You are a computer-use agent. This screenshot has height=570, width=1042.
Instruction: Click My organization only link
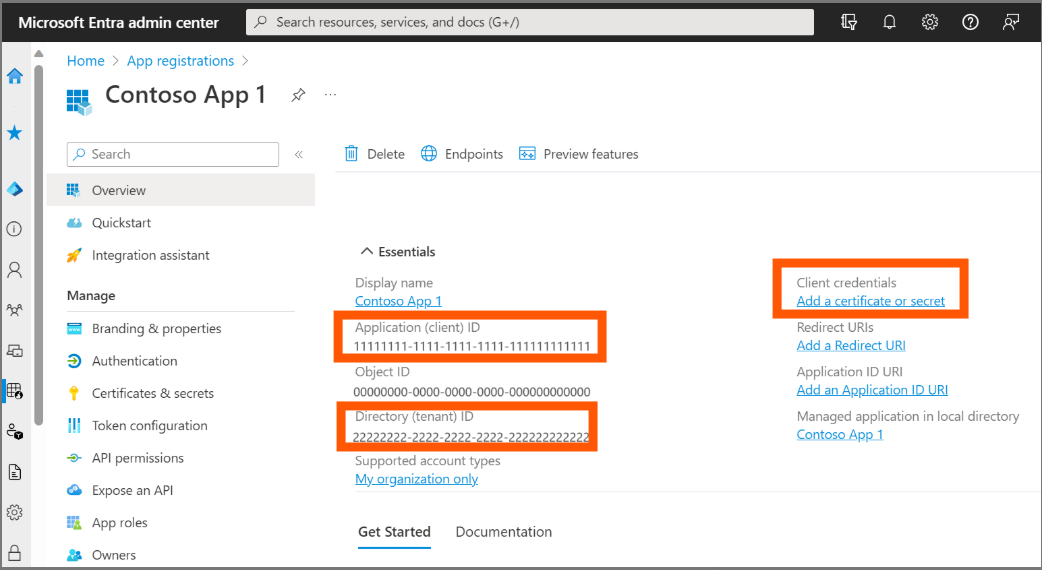(x=417, y=479)
